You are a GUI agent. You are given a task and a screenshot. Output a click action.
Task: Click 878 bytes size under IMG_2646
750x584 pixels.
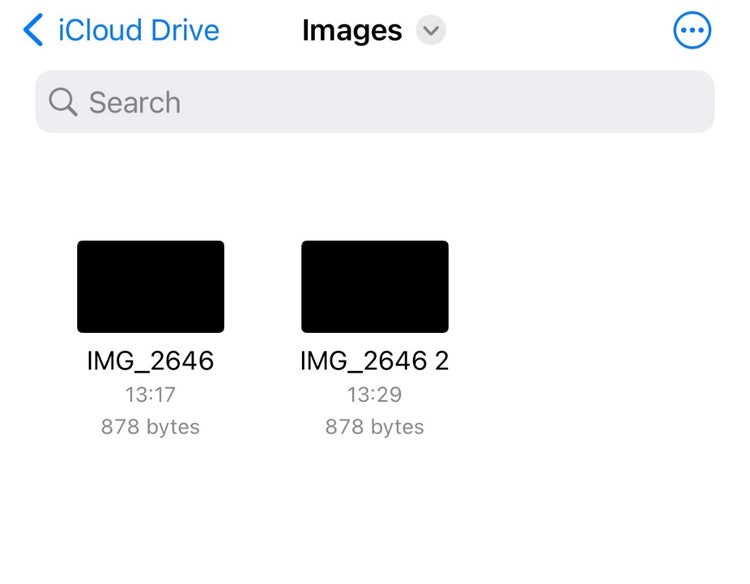(150, 427)
